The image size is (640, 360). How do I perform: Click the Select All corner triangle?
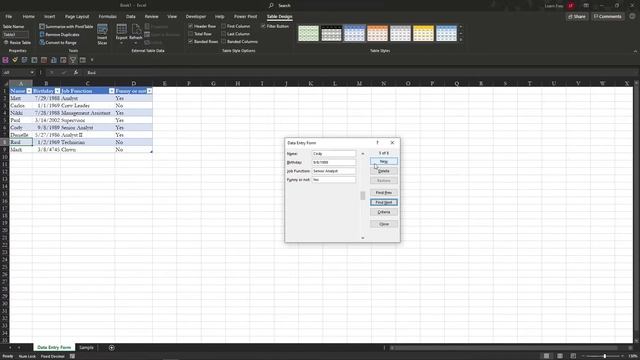[6, 83]
